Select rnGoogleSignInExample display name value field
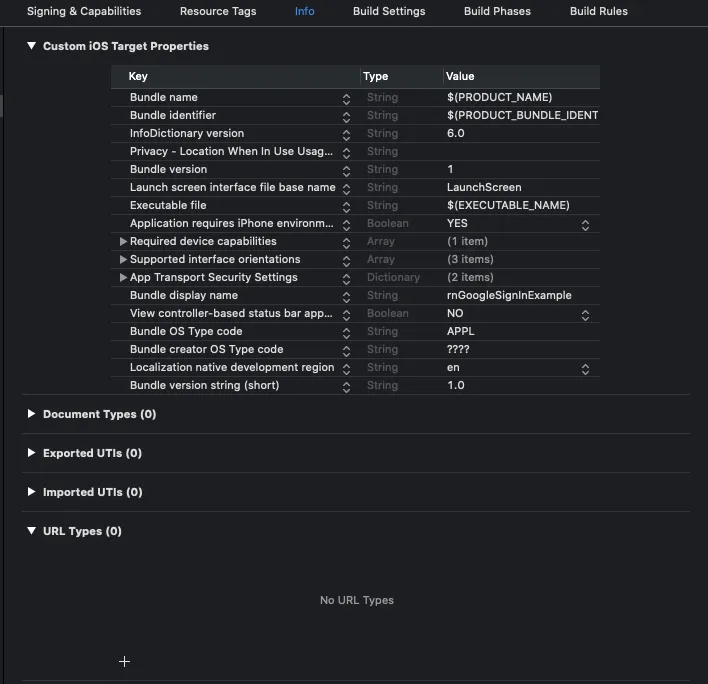Image resolution: width=708 pixels, height=684 pixels. tap(522, 295)
